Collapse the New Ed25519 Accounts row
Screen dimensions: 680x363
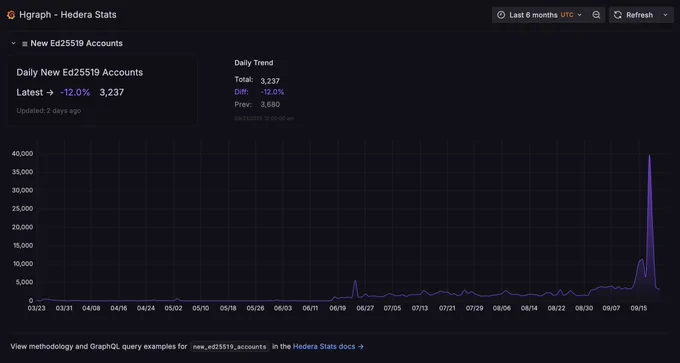[13, 43]
